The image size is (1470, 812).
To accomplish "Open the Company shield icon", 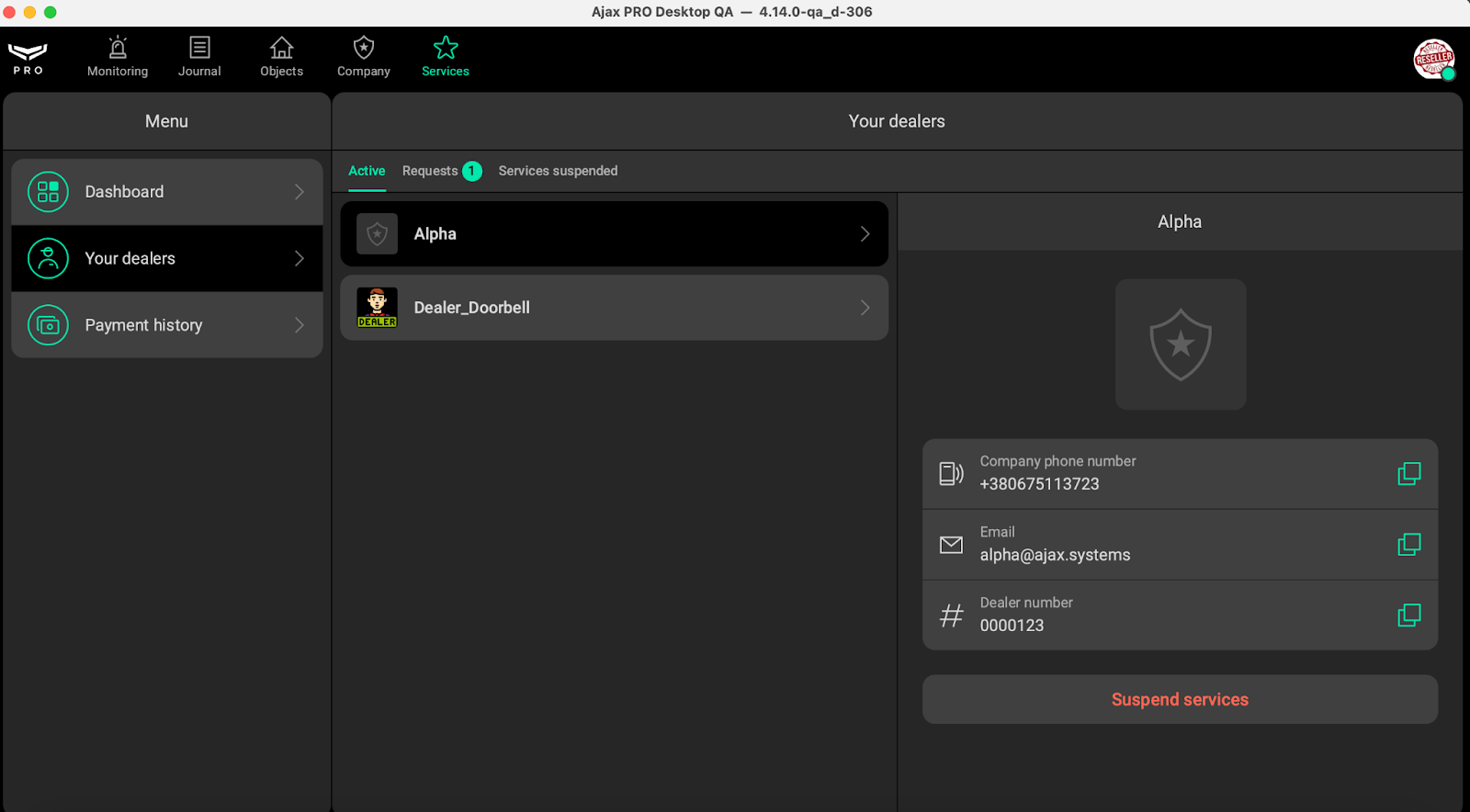I will [x=364, y=48].
